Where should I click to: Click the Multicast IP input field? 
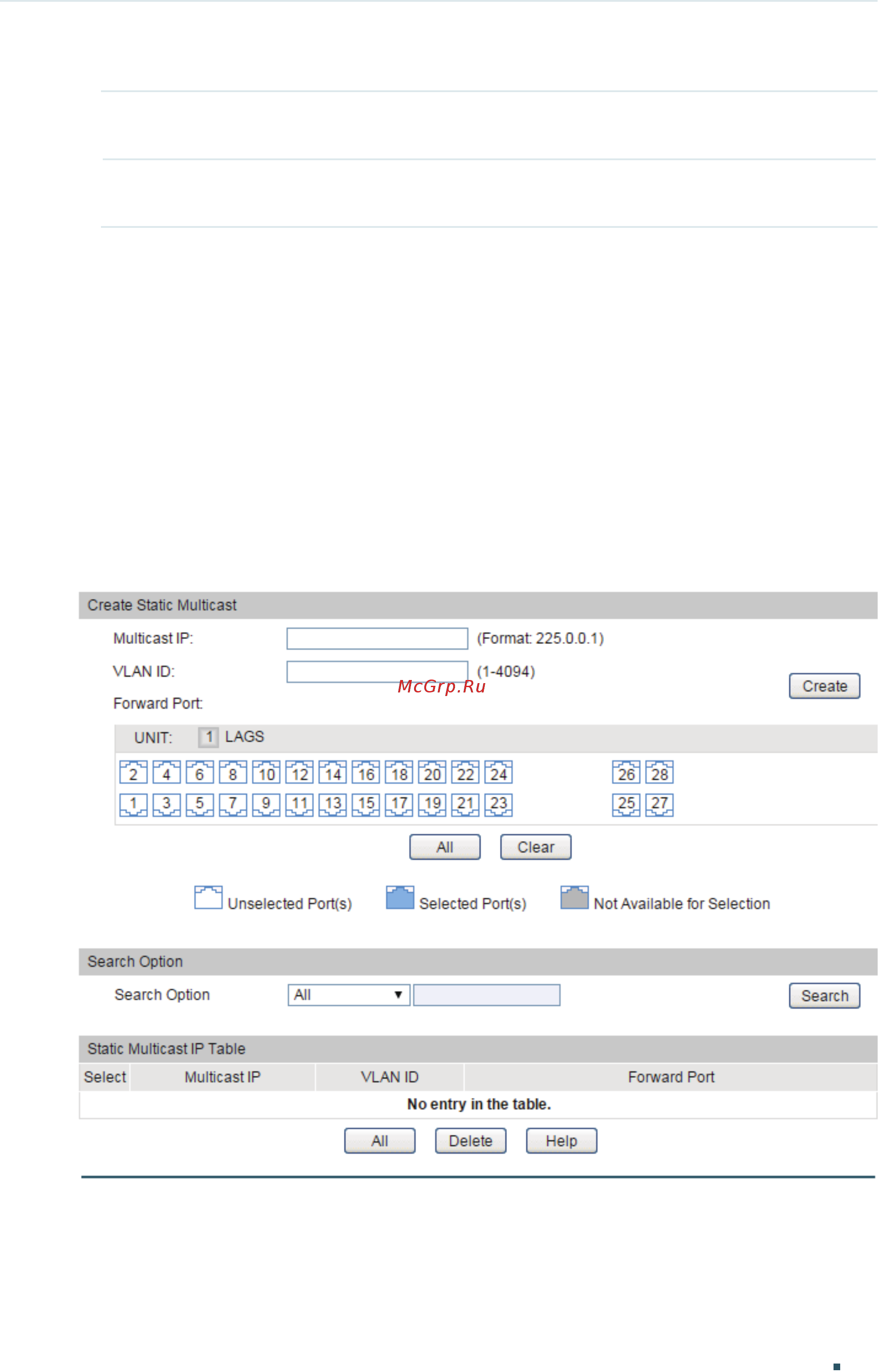(x=377, y=638)
